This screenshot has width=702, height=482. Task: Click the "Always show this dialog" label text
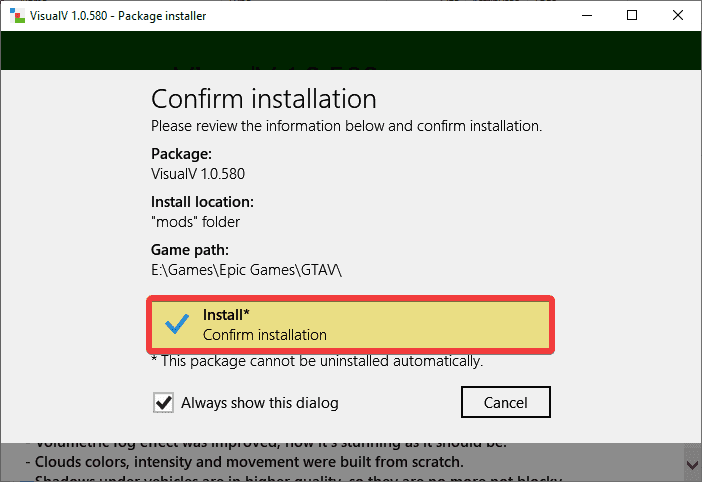[259, 403]
